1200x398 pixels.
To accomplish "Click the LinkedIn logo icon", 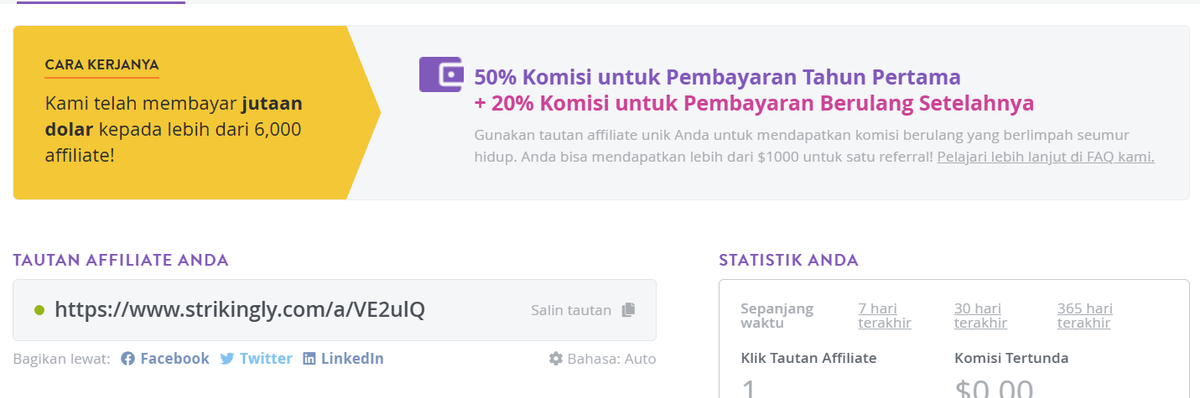I will coord(310,359).
